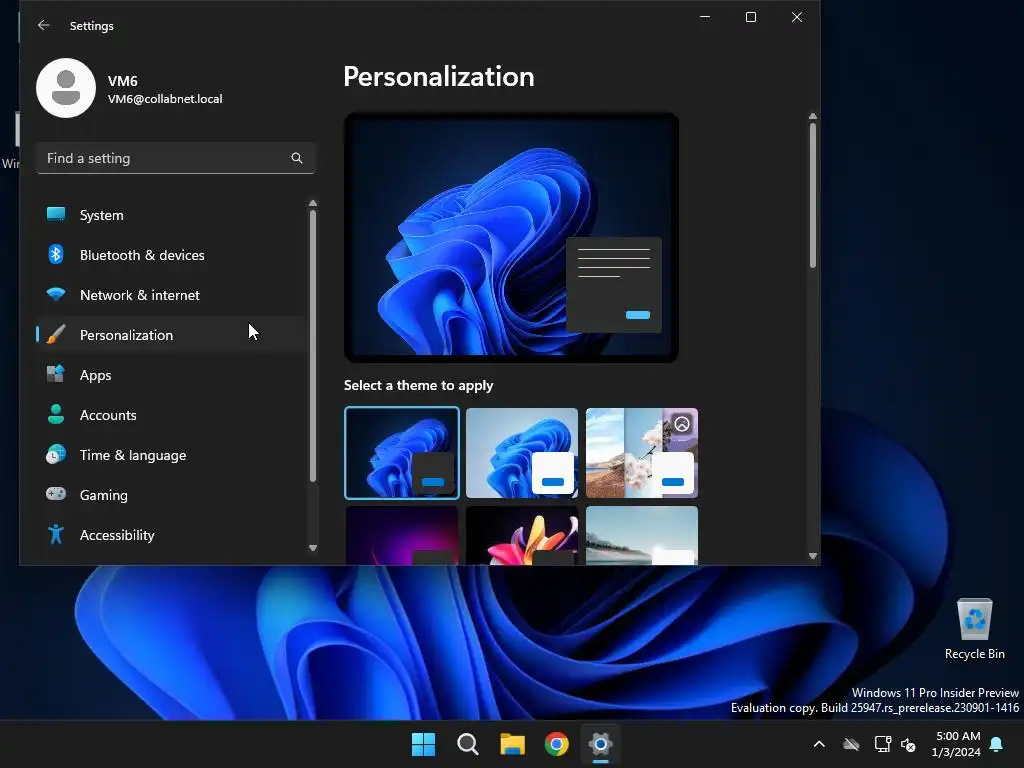Apply the Windows light bloom theme
Screen dimensions: 1024x768
point(522,453)
